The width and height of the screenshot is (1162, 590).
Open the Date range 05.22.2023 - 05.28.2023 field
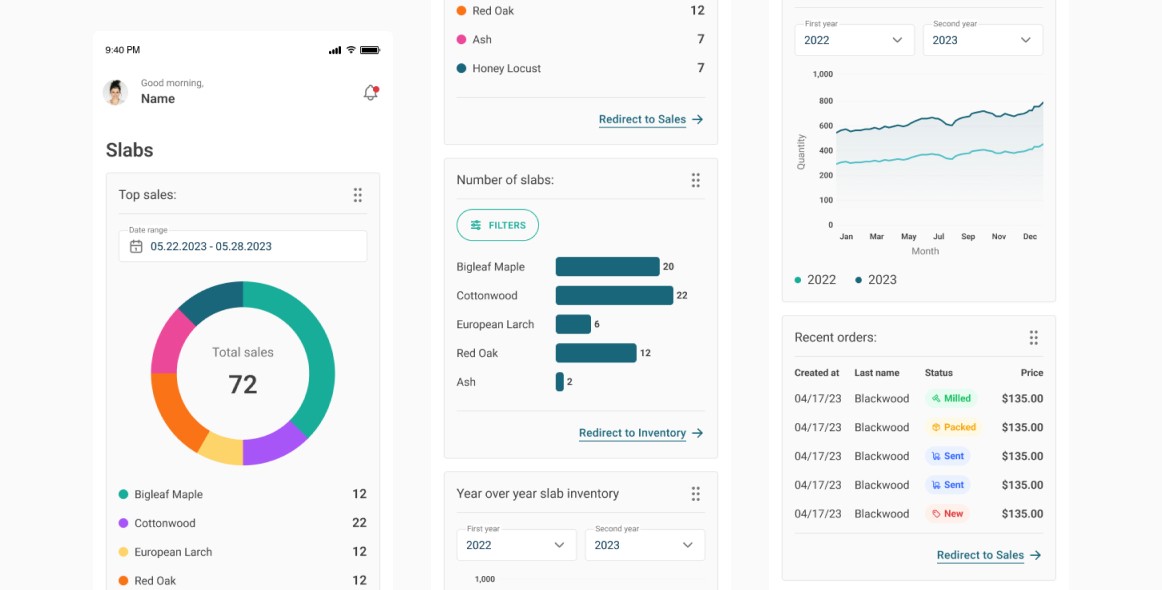point(243,246)
